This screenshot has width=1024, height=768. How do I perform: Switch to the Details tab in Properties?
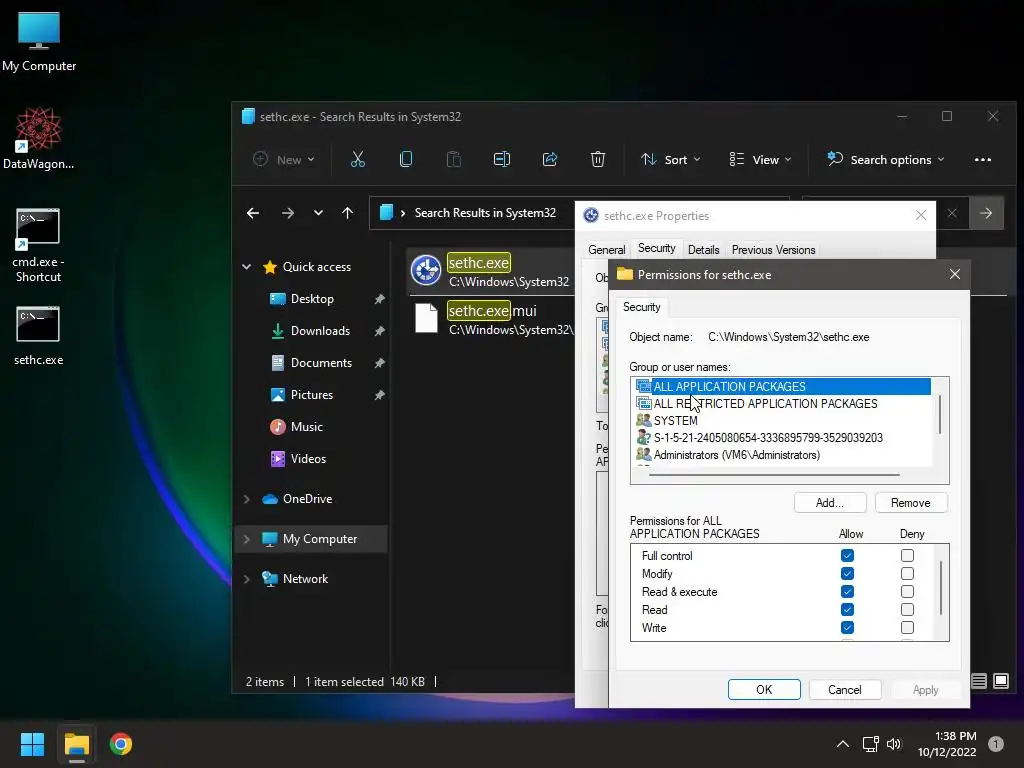[703, 249]
